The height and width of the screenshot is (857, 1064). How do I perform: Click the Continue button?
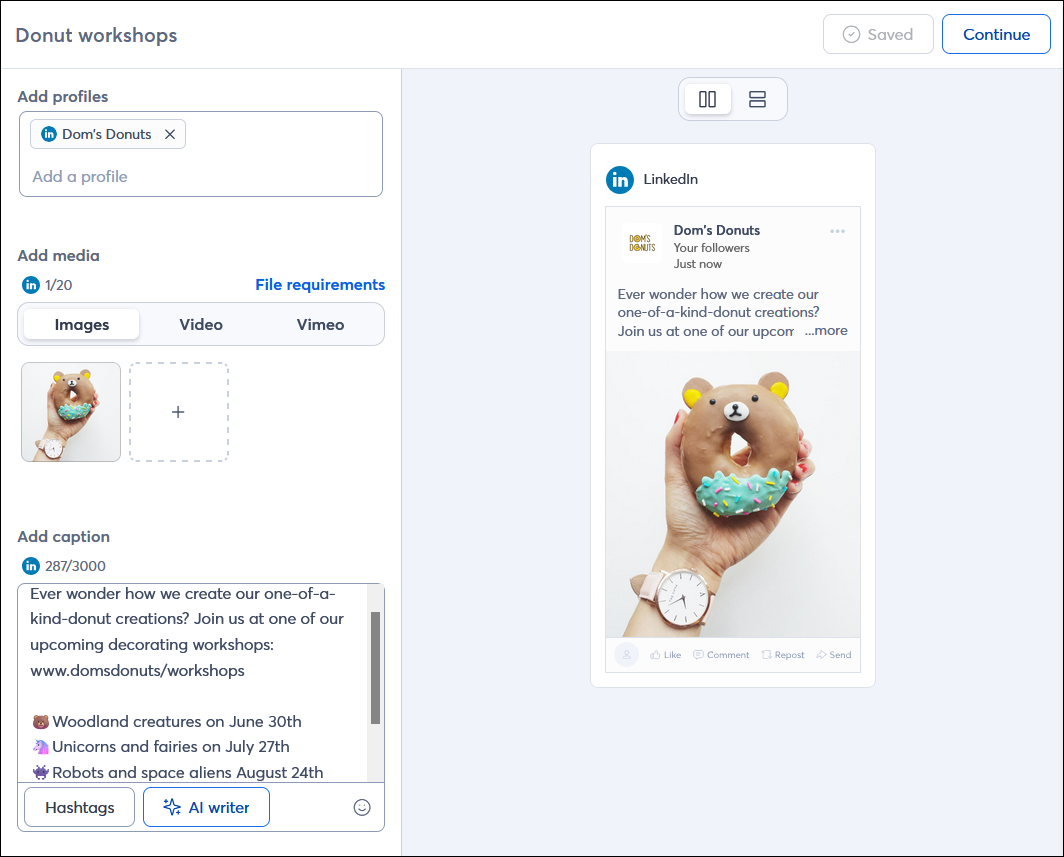click(996, 34)
